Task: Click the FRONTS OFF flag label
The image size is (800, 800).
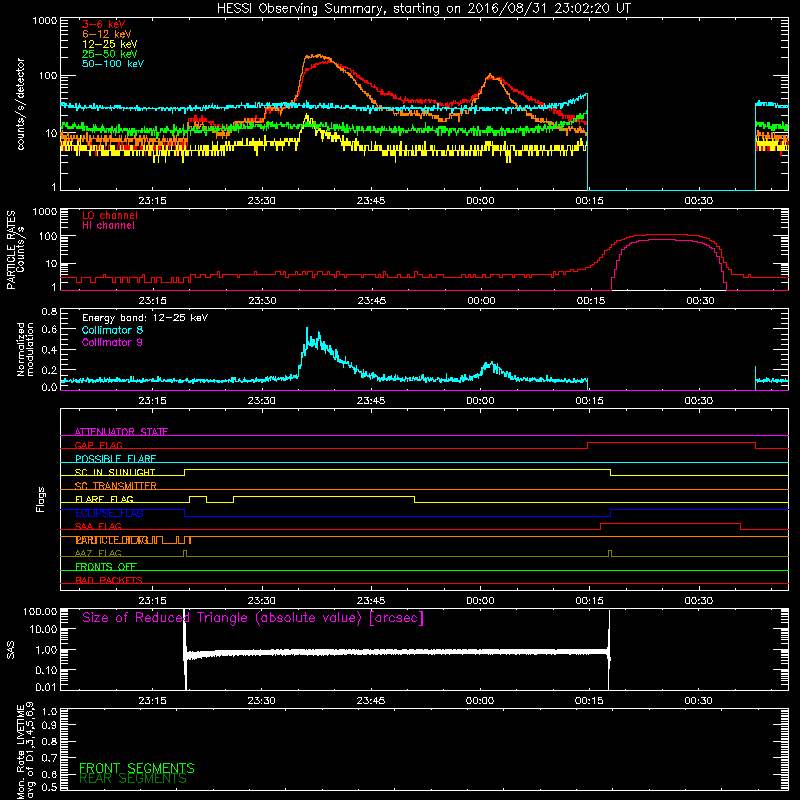Action: click(x=106, y=567)
